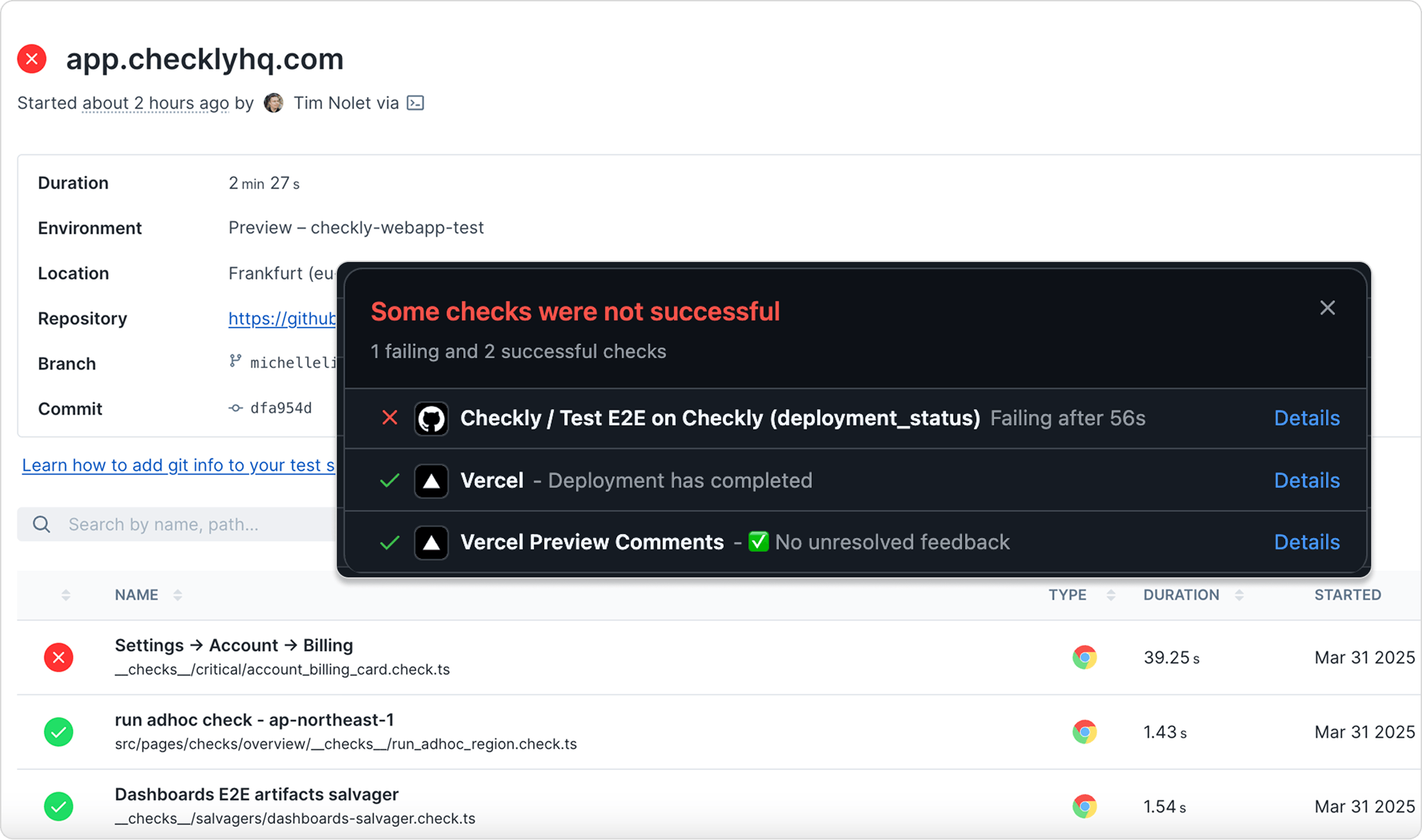Click the Vercel triangle icon in the Deployment row
1422x840 pixels.
(x=431, y=481)
